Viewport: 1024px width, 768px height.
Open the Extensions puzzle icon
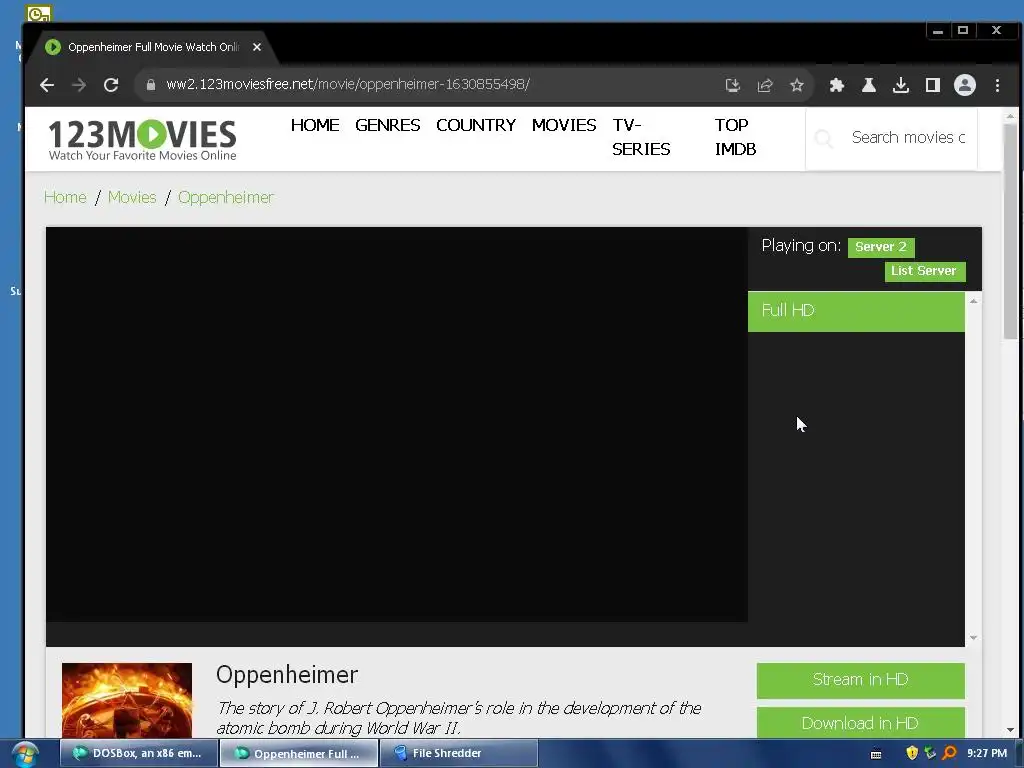click(x=837, y=85)
